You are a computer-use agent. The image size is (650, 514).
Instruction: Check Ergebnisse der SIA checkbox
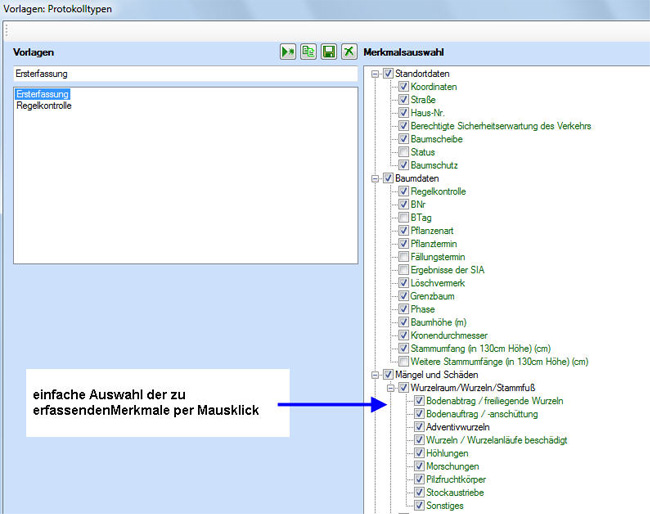(402, 270)
